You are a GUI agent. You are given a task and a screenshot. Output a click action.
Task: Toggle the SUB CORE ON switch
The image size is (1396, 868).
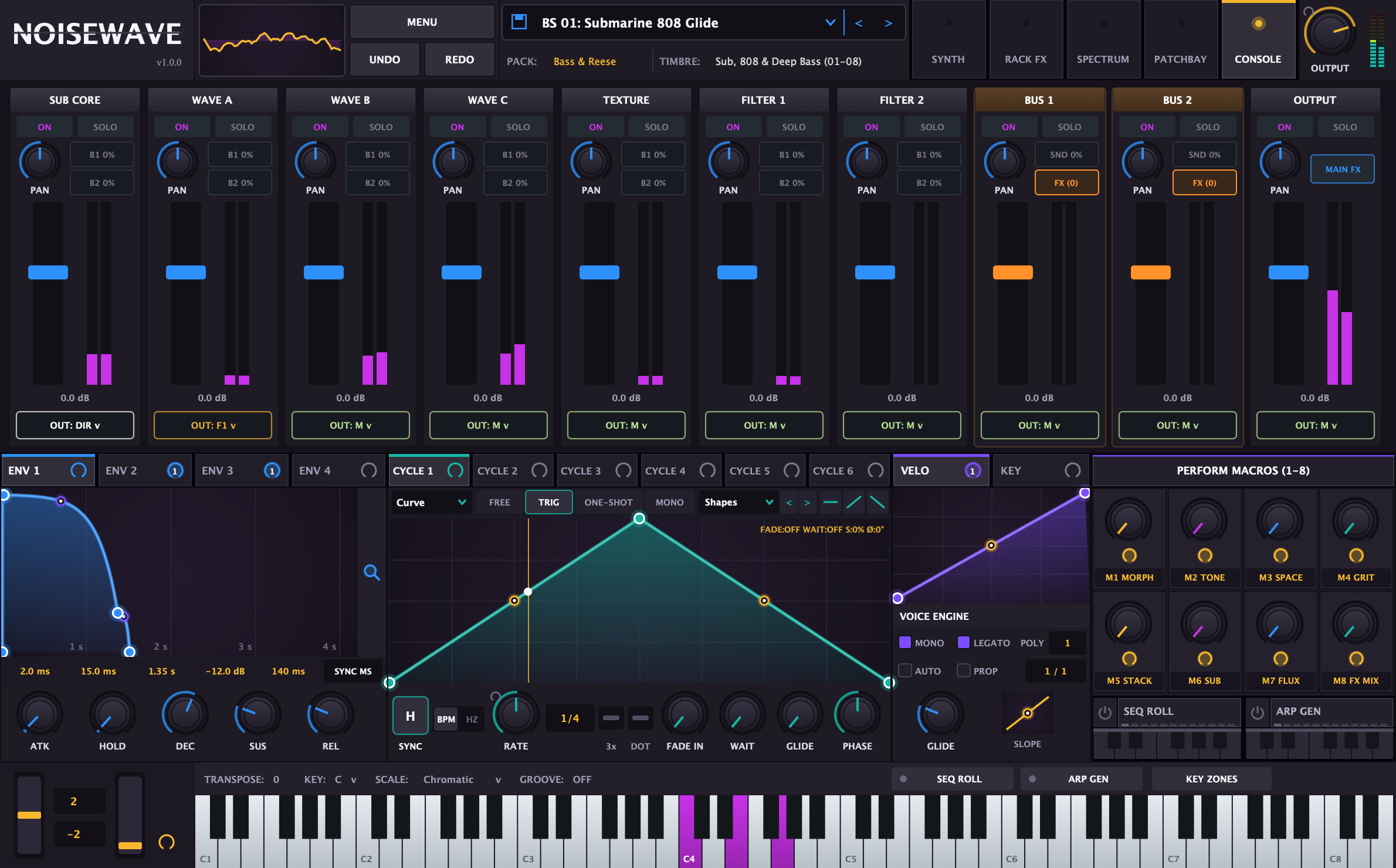[45, 127]
